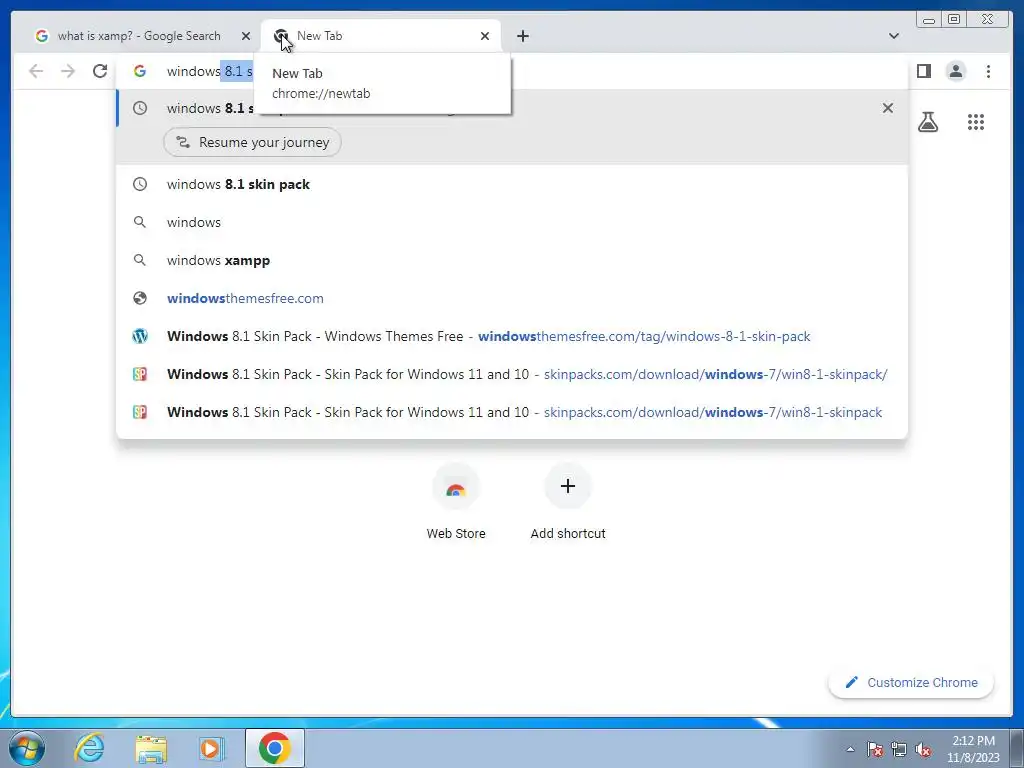Click in the address bar text field
The height and width of the screenshot is (768, 1024).
512,71
